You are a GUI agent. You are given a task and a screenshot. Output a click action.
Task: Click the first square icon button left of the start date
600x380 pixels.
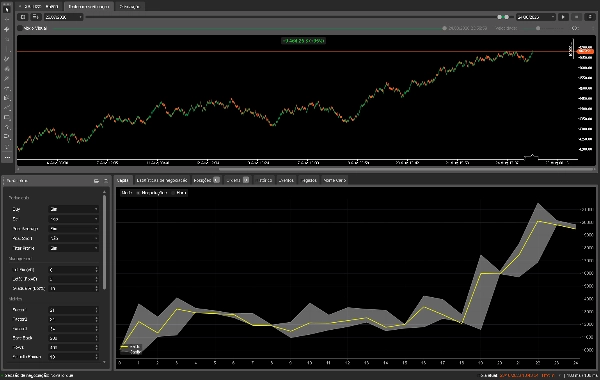(x=23, y=17)
